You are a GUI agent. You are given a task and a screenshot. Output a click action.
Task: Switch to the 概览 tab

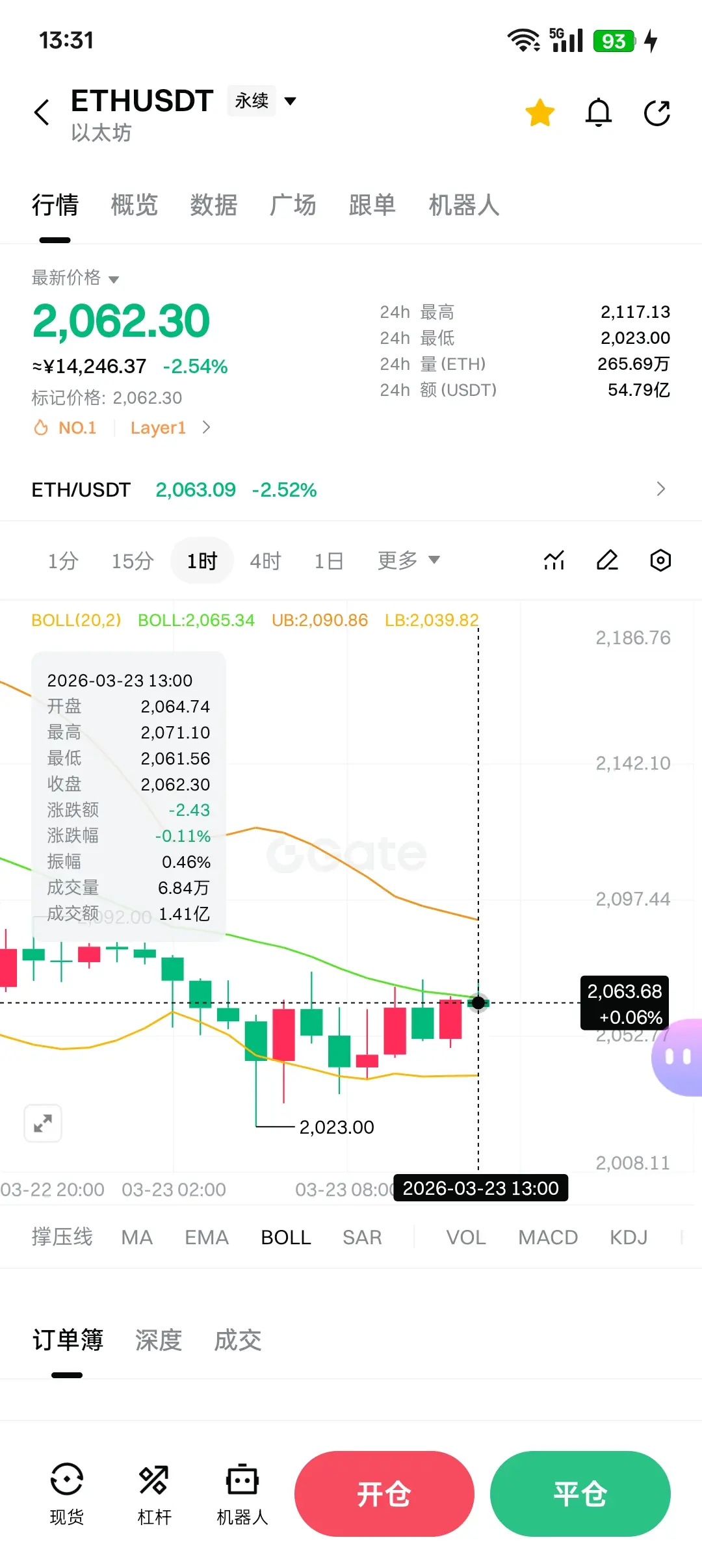tap(135, 205)
